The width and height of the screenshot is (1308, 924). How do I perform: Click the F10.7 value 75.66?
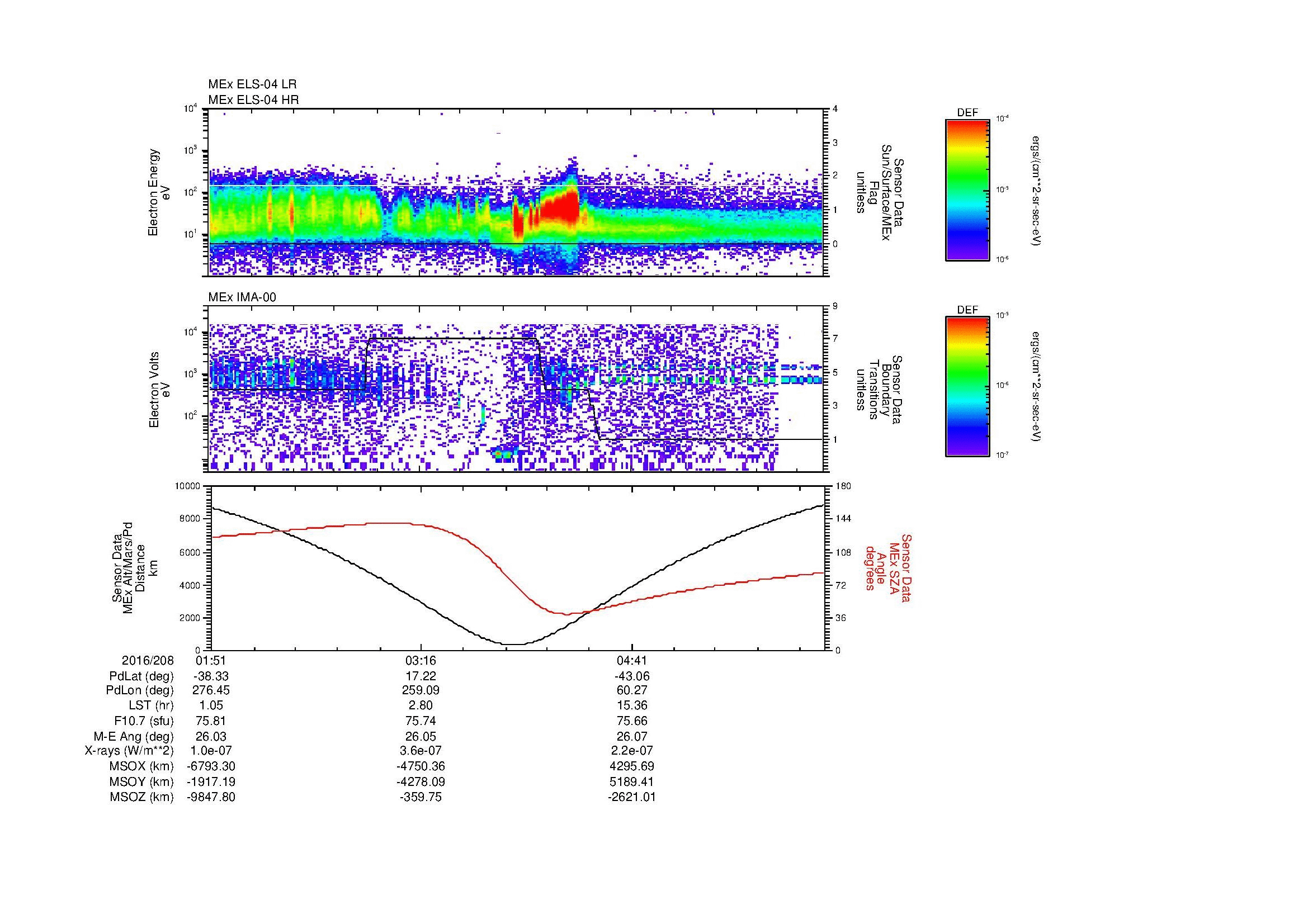pyautogui.click(x=632, y=721)
